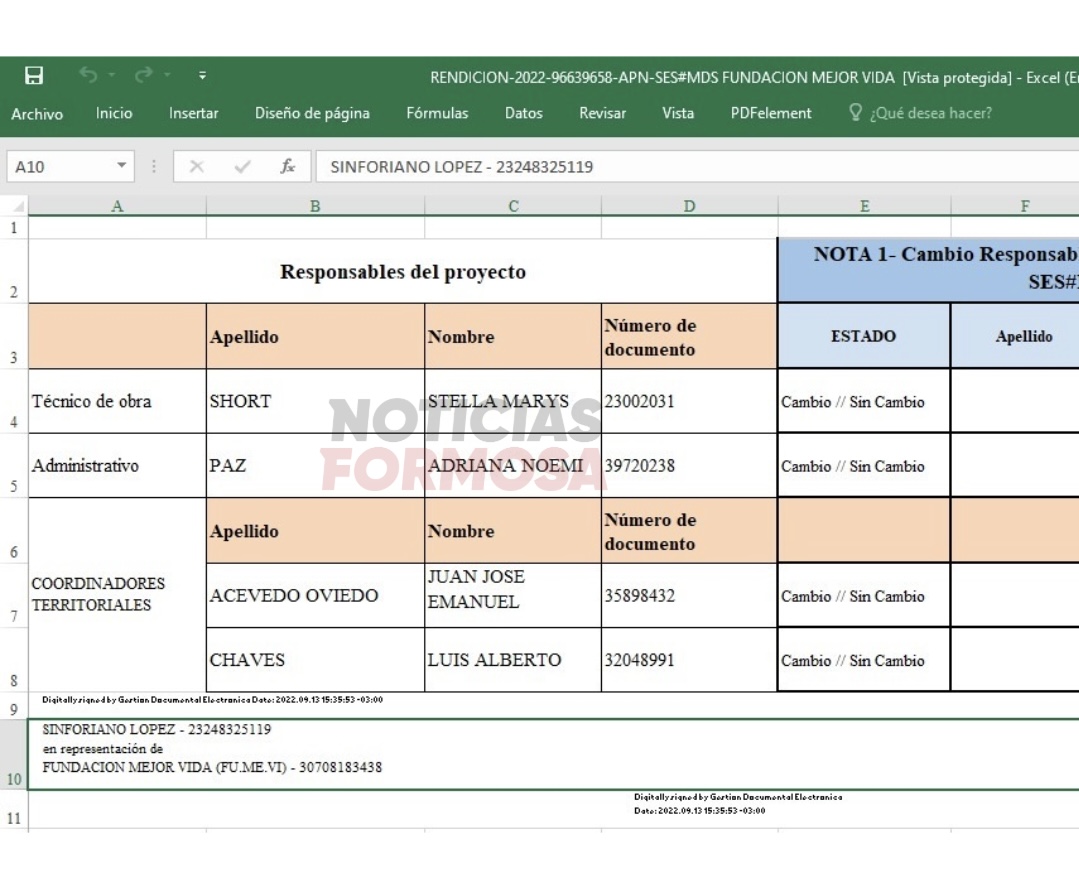Click the 32048991 document number cell
1079x878 pixels.
690,660
